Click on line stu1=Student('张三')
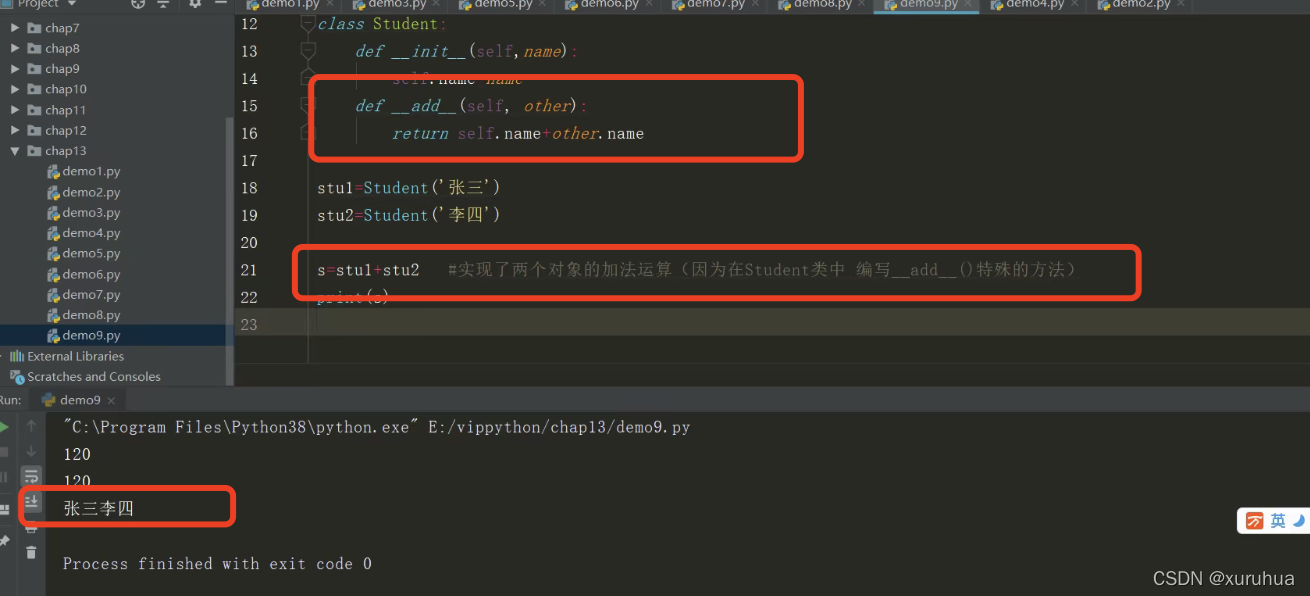The width and height of the screenshot is (1310, 596). tap(409, 188)
